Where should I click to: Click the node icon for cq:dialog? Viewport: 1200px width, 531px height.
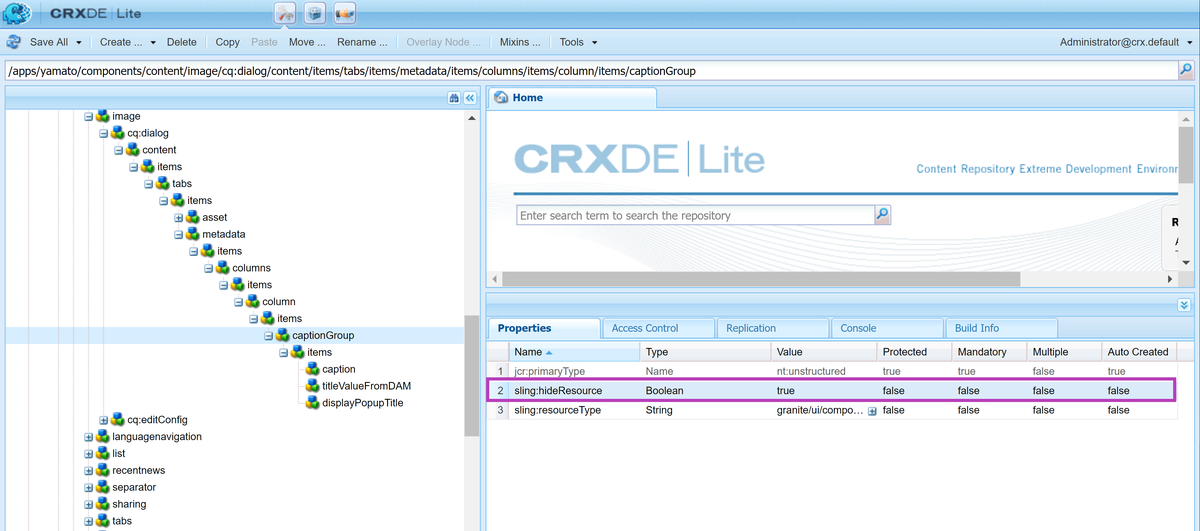click(x=118, y=133)
